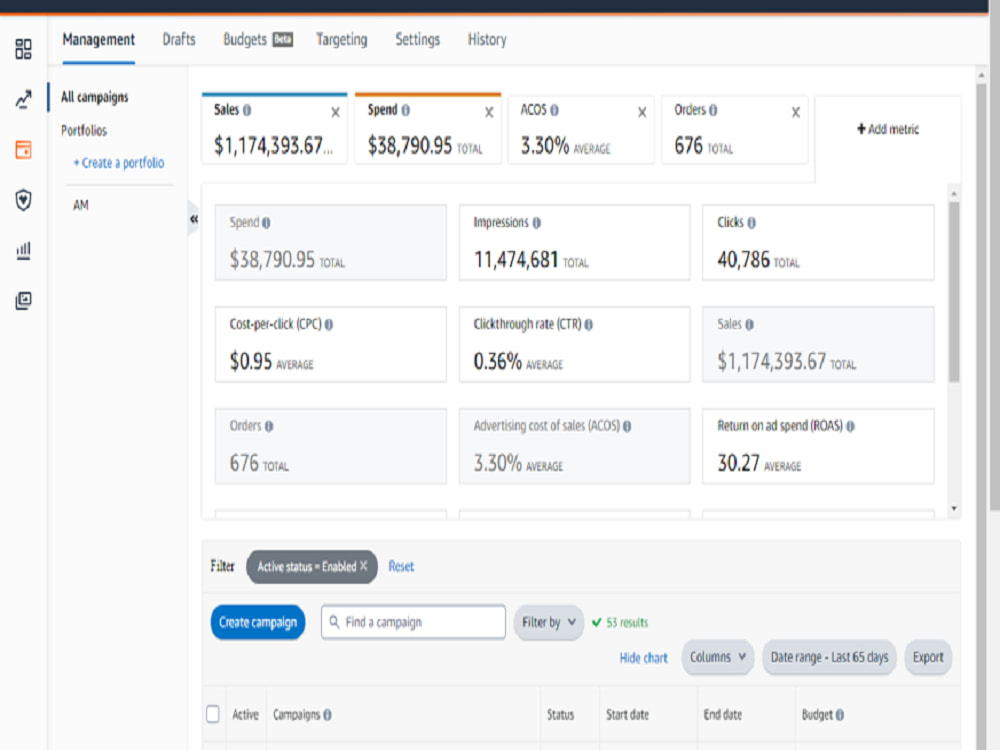Click Create a portfolio link
The width and height of the screenshot is (1000, 750).
[x=119, y=163]
